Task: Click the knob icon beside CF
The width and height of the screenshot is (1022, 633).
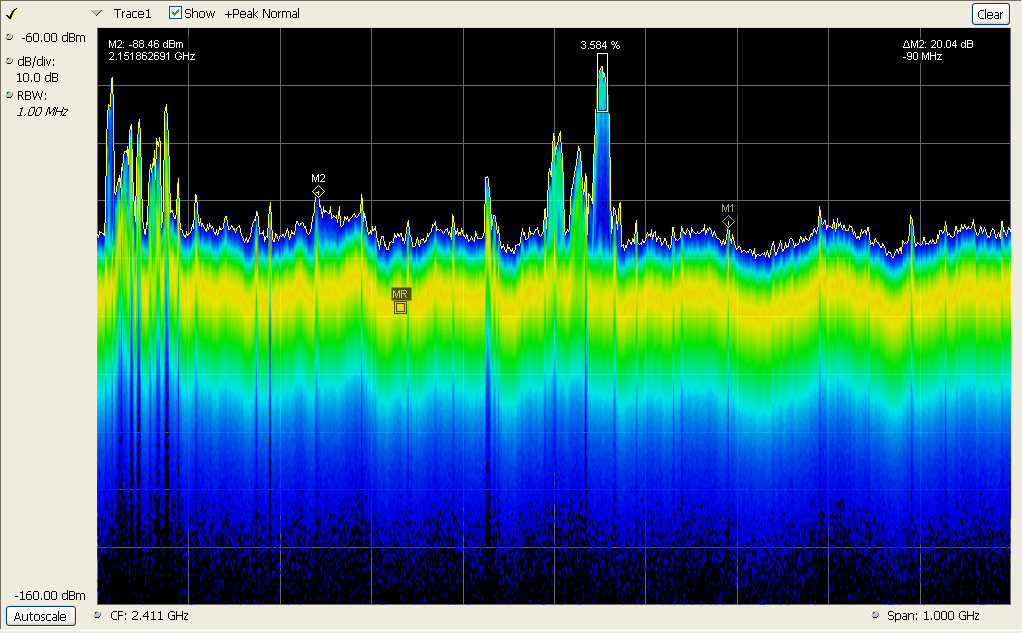Action: 98,615
